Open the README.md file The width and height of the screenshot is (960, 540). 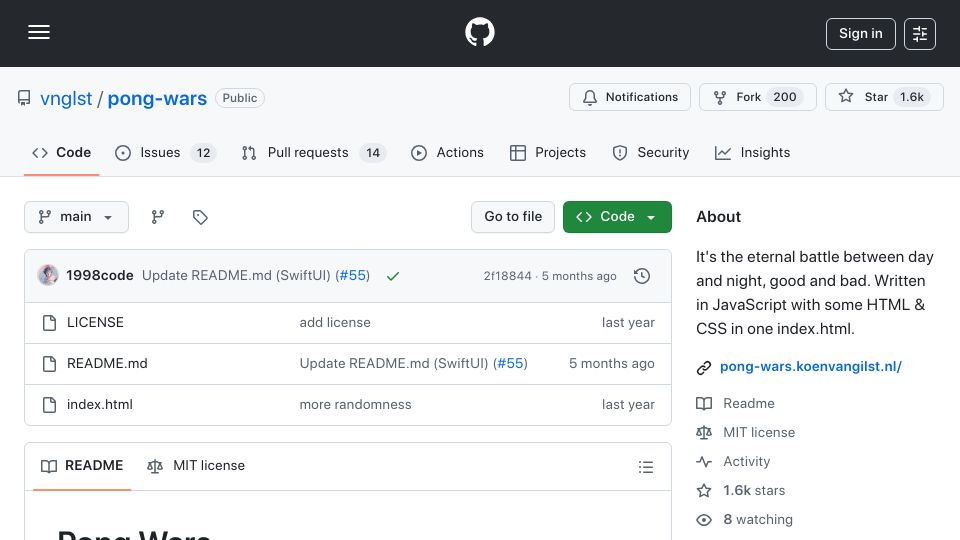coord(107,364)
